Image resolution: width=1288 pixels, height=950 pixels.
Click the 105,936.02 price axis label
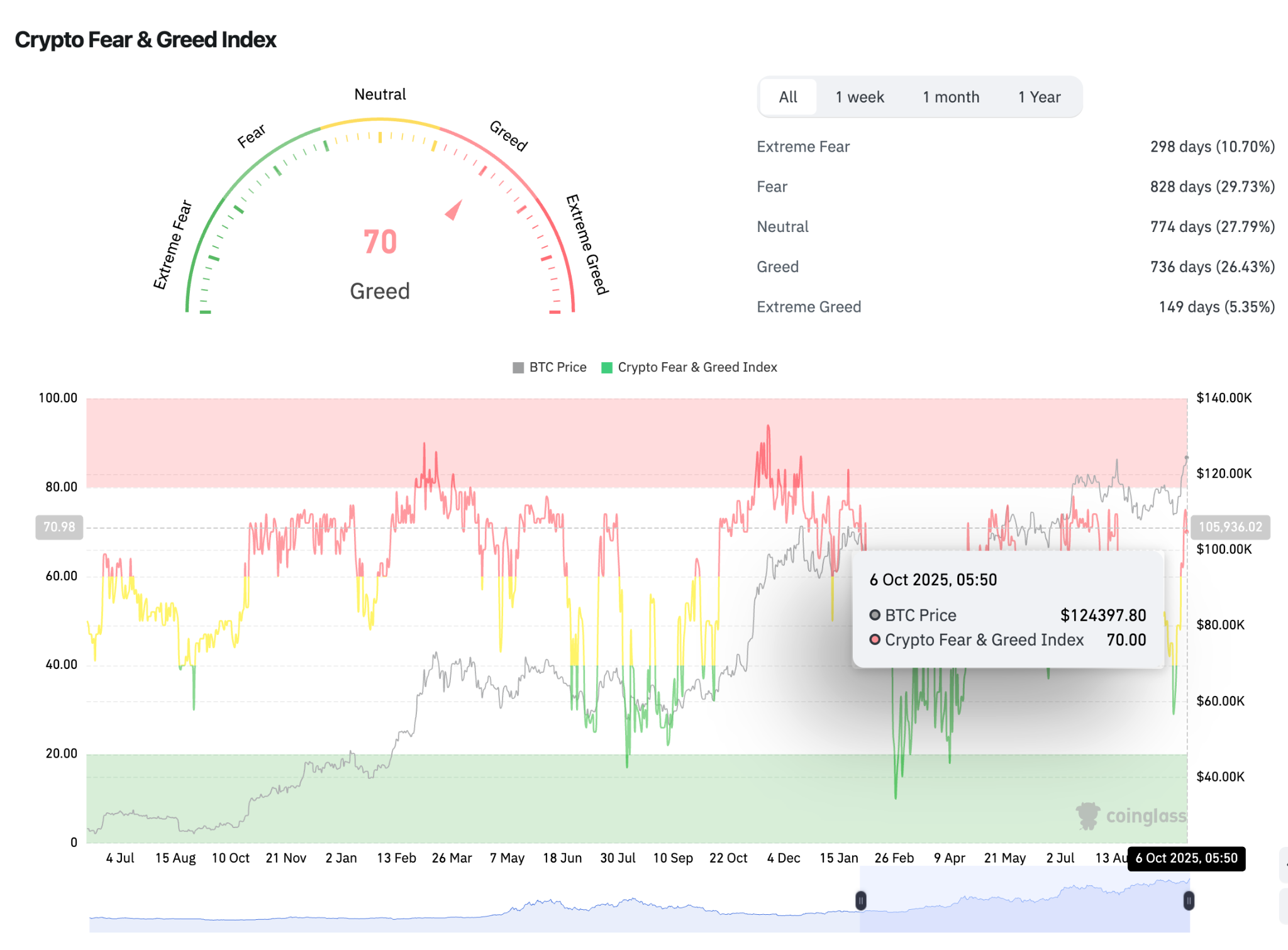click(1230, 527)
